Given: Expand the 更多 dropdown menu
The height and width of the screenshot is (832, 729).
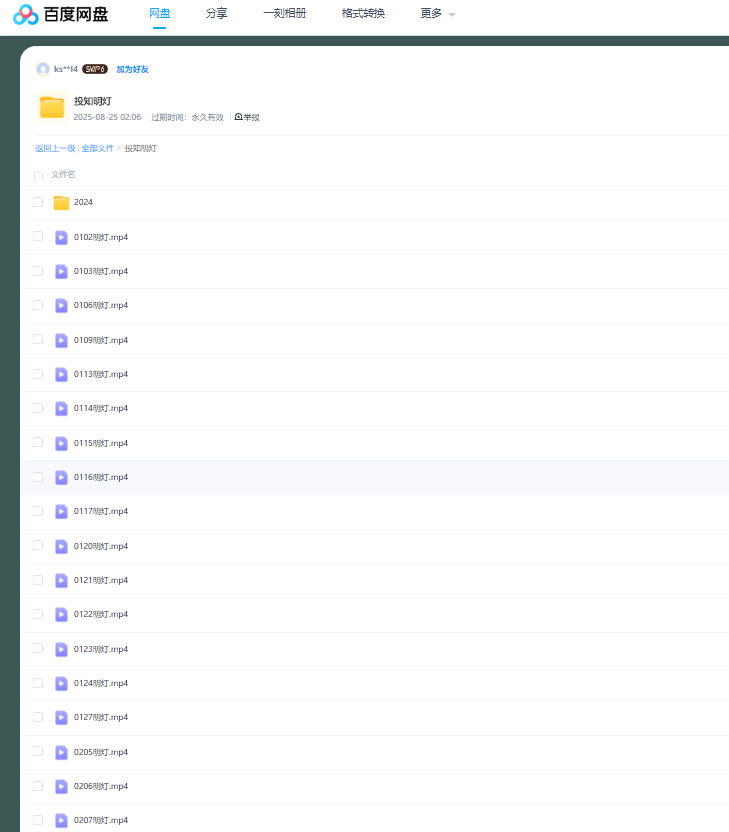Looking at the screenshot, I should (437, 14).
